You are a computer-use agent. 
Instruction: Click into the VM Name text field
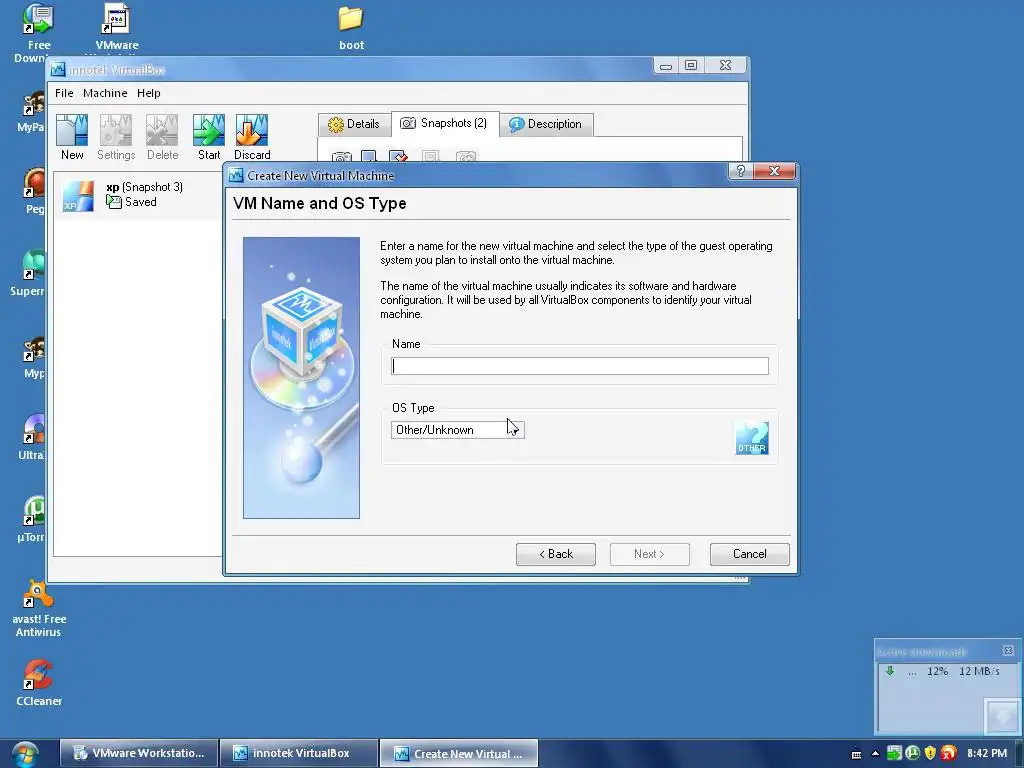[580, 366]
